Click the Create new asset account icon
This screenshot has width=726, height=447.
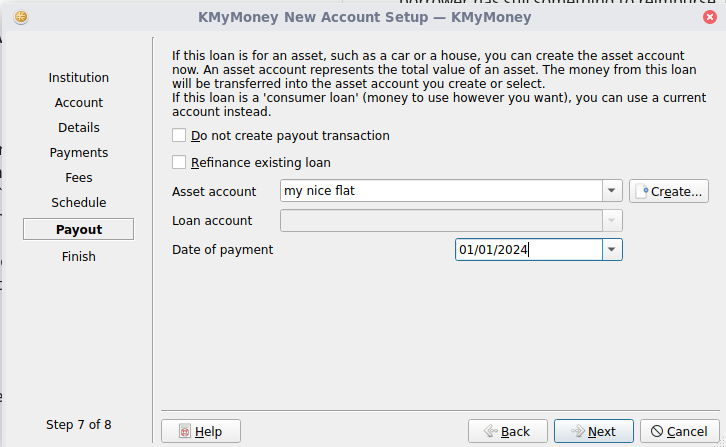point(642,191)
